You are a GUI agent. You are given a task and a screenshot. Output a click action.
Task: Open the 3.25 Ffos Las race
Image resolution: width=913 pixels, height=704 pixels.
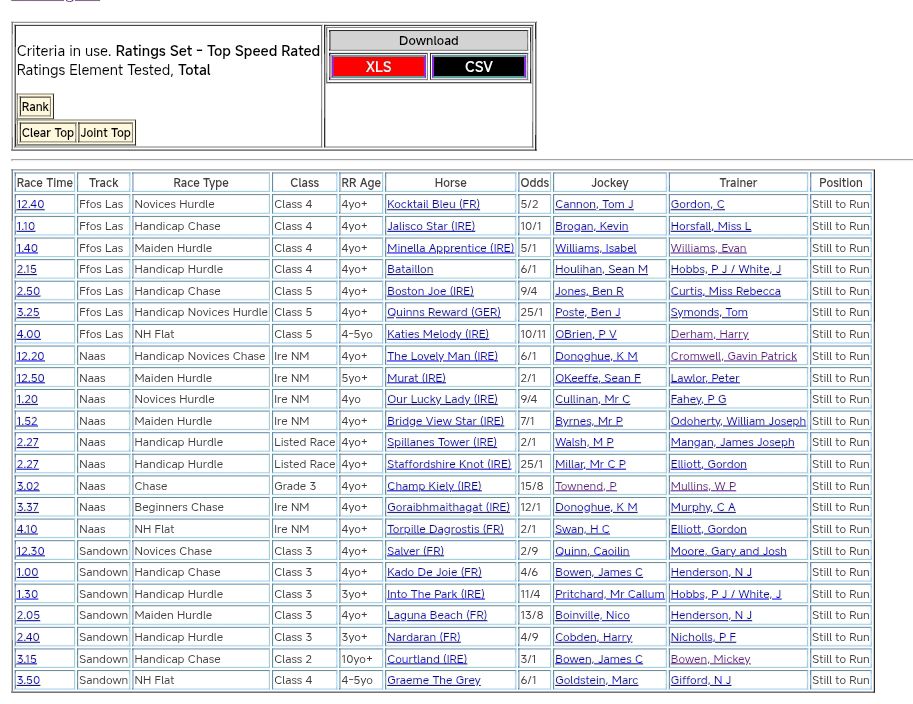pyautogui.click(x=27, y=313)
